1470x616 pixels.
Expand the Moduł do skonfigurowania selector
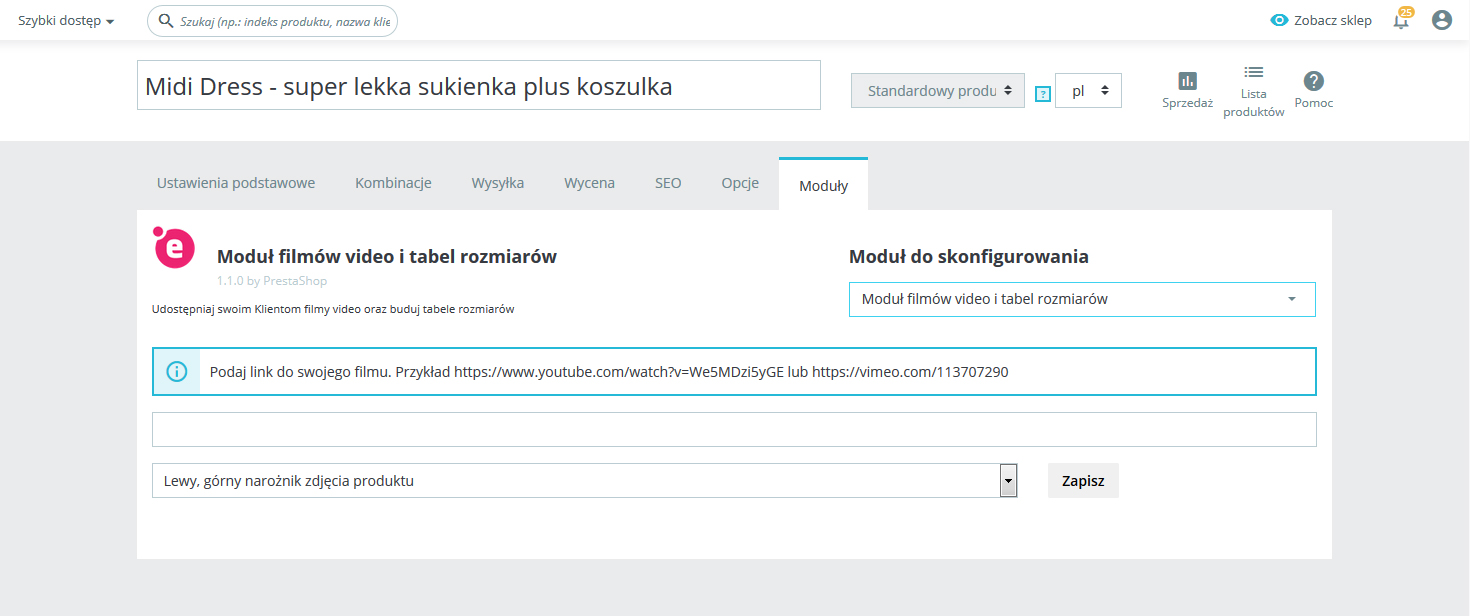[1081, 299]
